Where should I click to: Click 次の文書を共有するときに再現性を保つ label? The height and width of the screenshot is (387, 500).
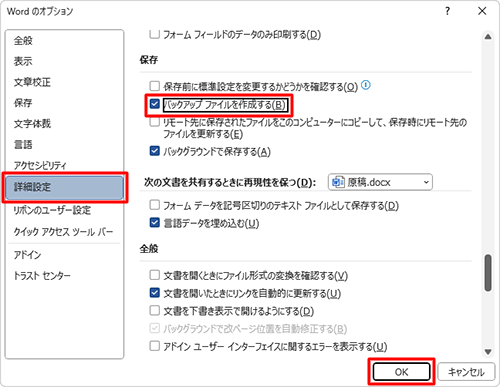point(230,182)
